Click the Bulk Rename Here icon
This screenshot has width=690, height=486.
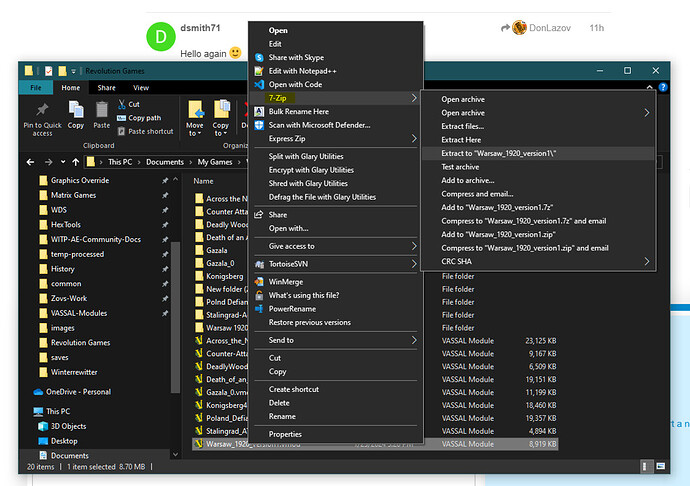pyautogui.click(x=259, y=112)
